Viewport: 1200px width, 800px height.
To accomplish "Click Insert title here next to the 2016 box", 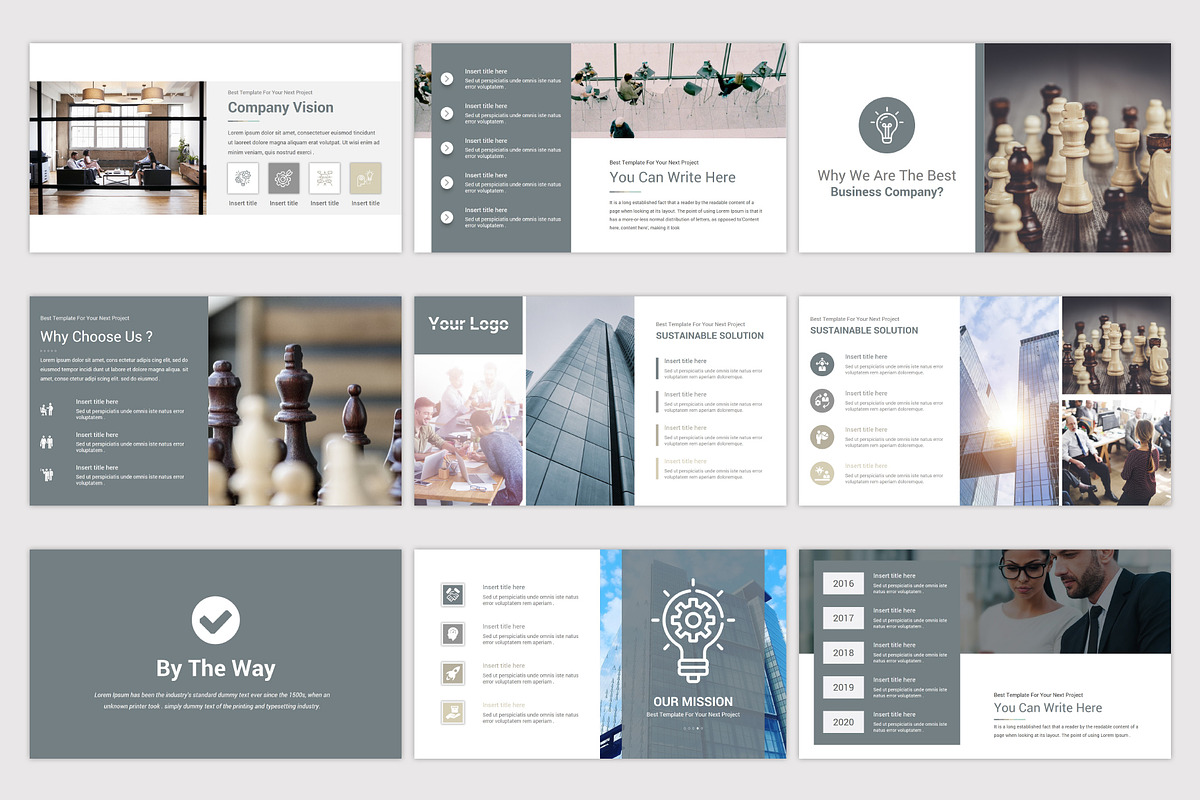I will click(x=894, y=576).
